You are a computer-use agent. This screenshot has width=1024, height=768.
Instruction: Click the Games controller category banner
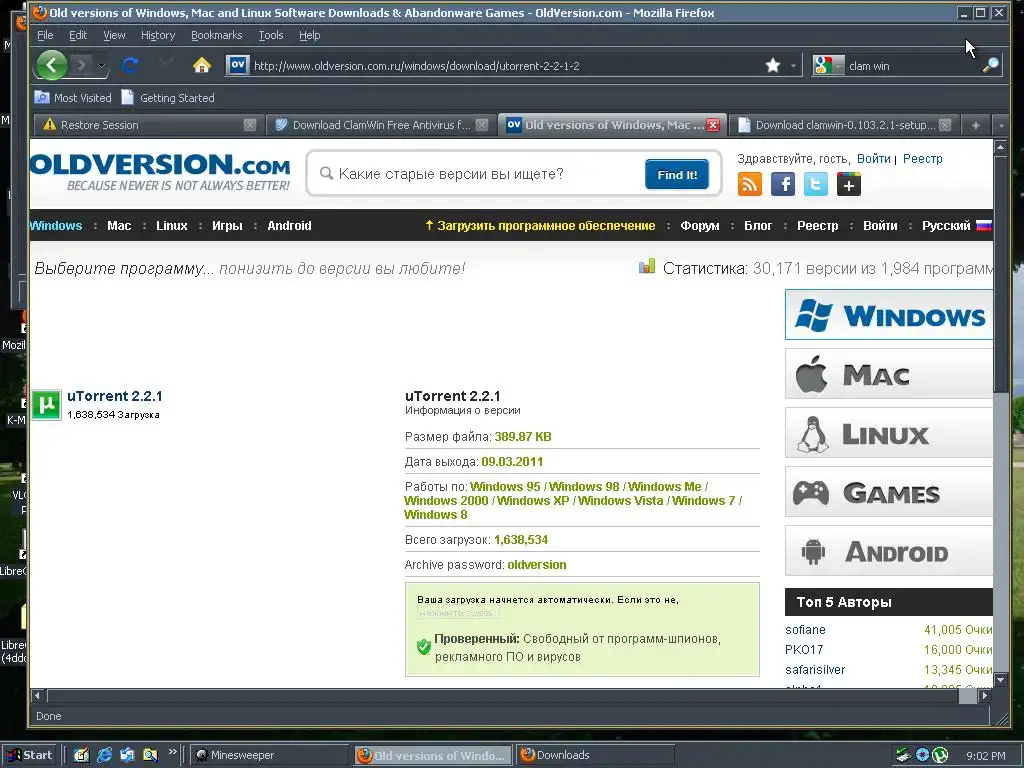pyautogui.click(x=889, y=492)
